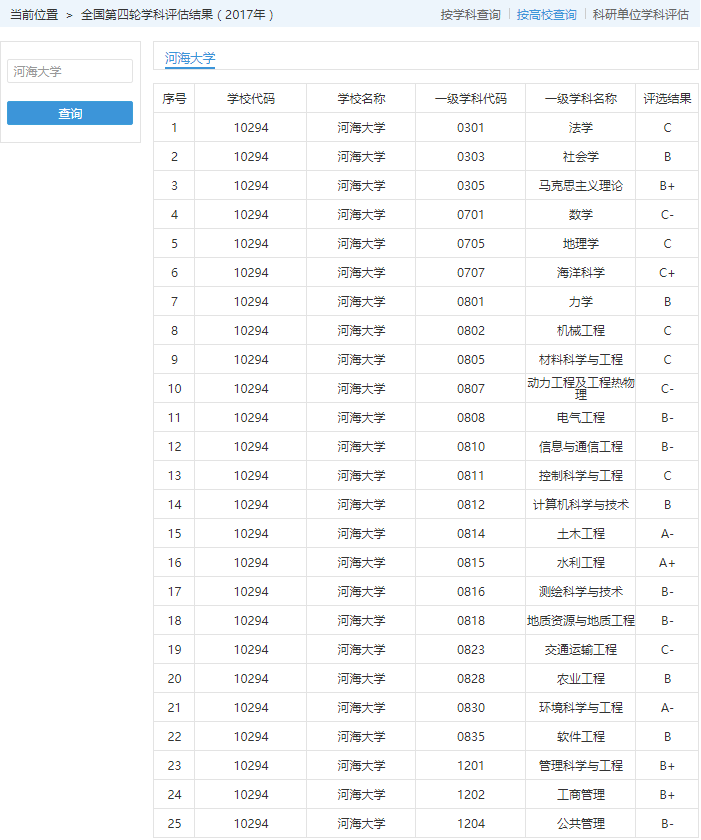Focus the 河海大学 school name input field
701x840 pixels.
coord(70,71)
